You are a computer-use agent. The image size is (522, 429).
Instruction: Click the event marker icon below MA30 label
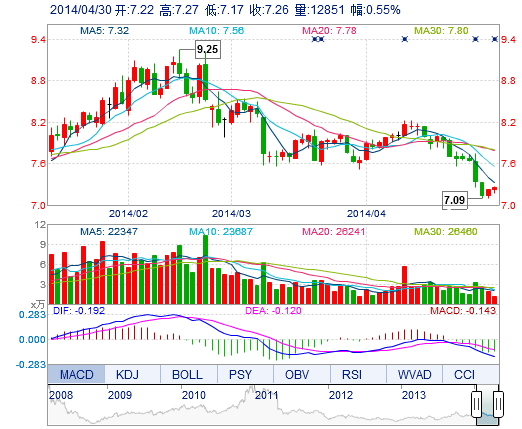pyautogui.click(x=405, y=39)
